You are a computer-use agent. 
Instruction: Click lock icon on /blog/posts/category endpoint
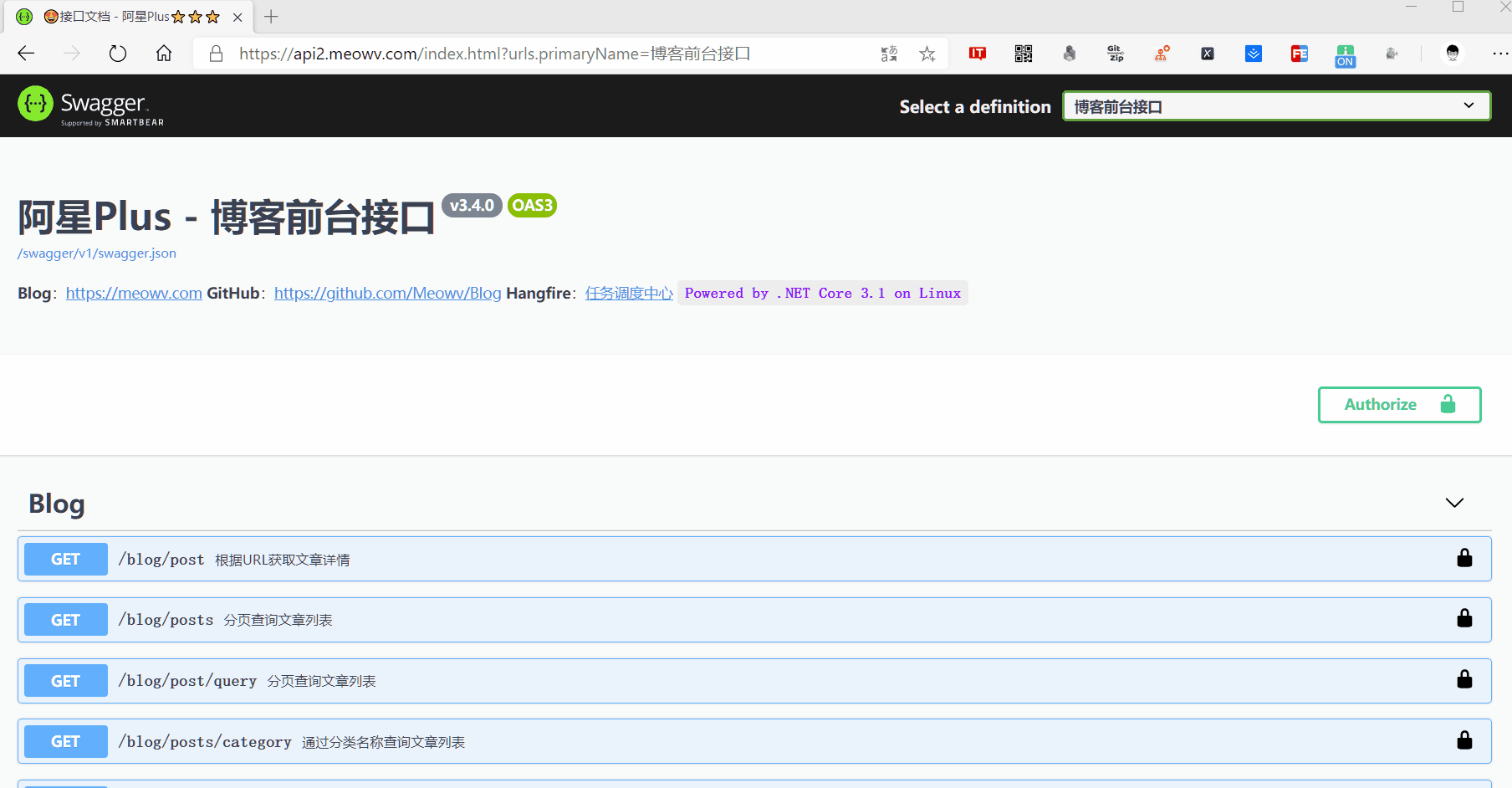point(1464,740)
